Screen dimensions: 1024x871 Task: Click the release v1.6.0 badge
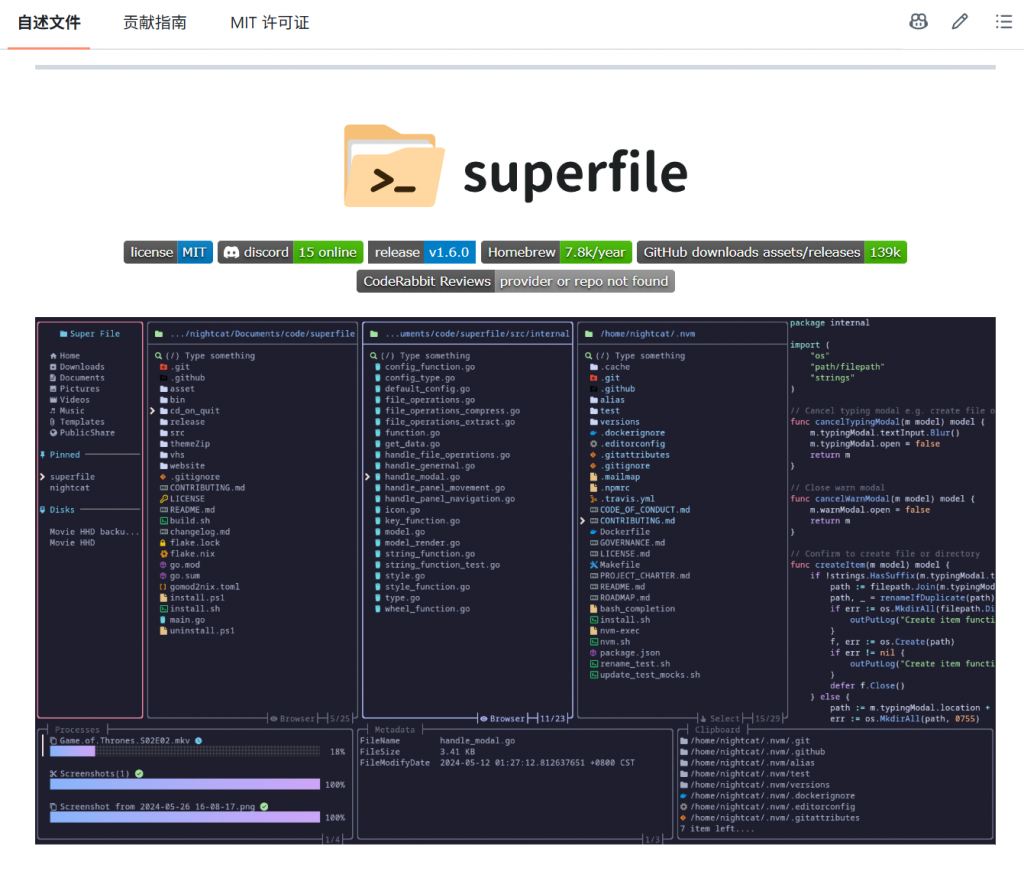pyautogui.click(x=422, y=252)
